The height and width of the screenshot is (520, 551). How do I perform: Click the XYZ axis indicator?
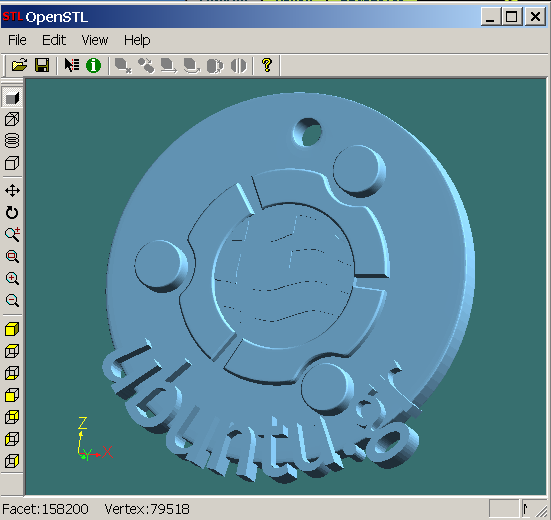pos(95,439)
